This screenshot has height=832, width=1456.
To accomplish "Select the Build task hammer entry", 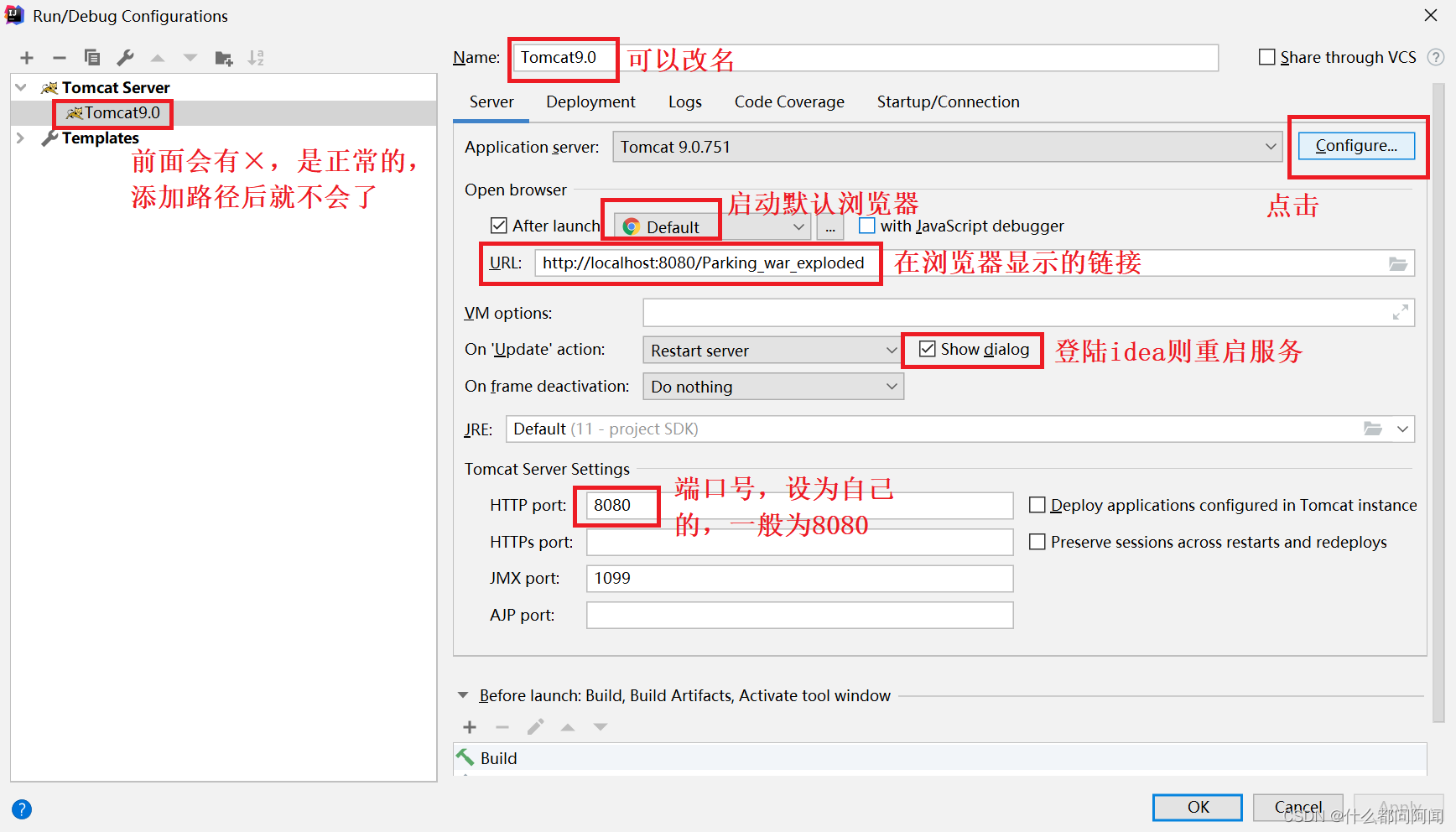I will pyautogui.click(x=939, y=758).
